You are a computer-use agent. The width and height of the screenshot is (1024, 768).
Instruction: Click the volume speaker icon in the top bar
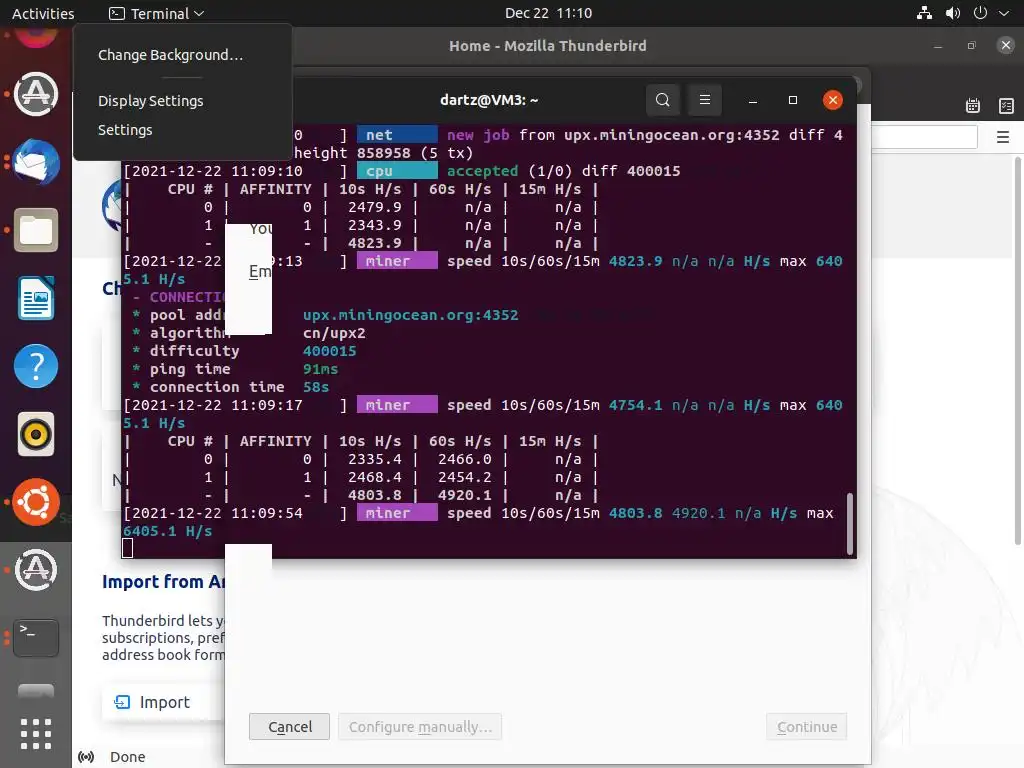click(x=953, y=13)
